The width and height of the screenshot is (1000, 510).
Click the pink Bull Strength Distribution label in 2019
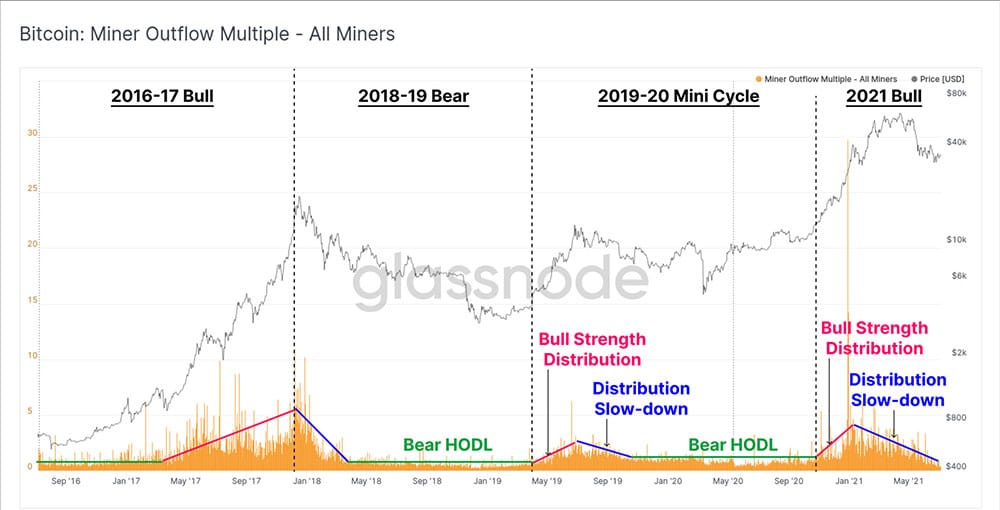[592, 349]
